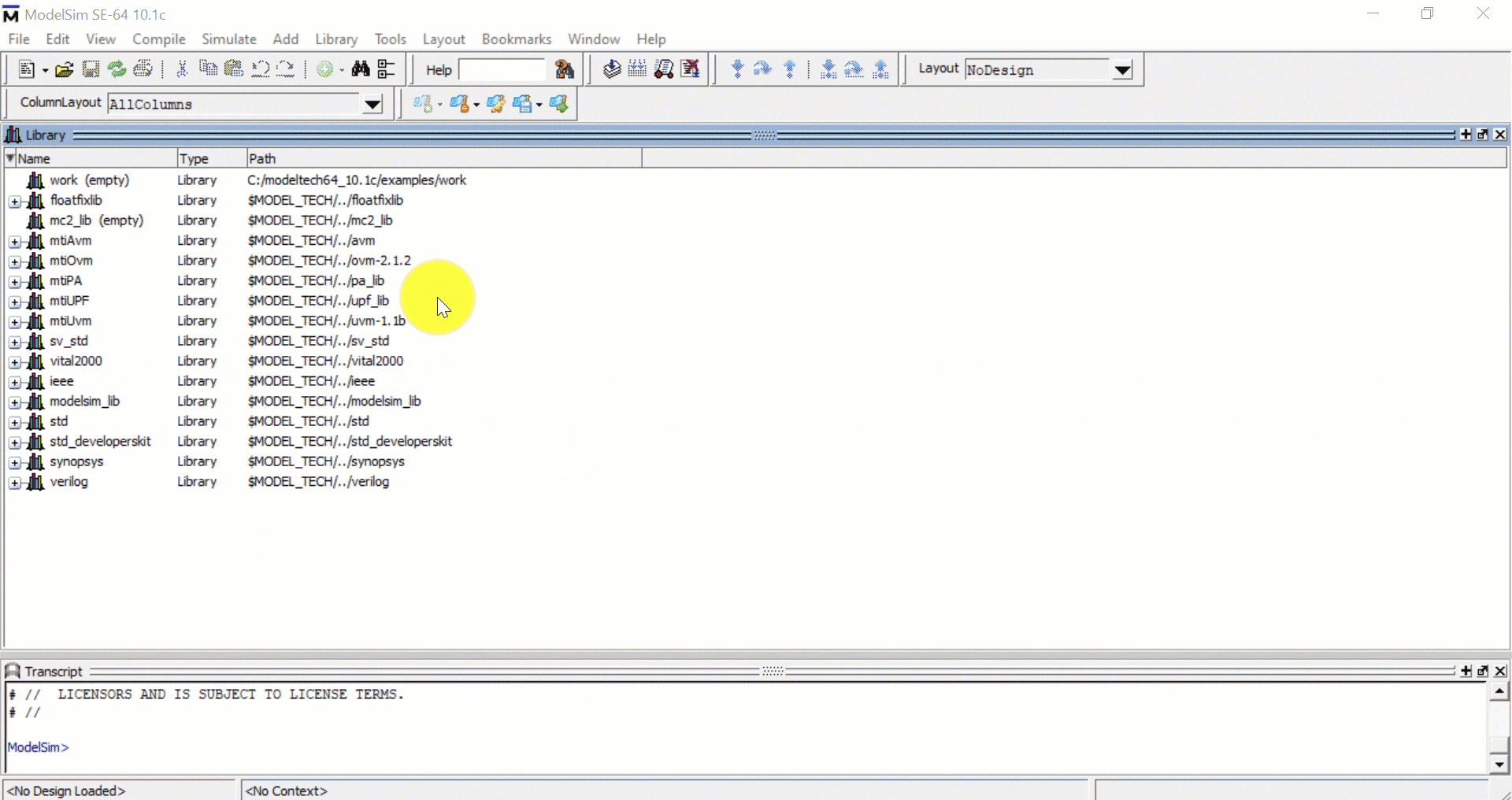The width and height of the screenshot is (1512, 800).
Task: Click the New file toolbar icon
Action: 26,69
